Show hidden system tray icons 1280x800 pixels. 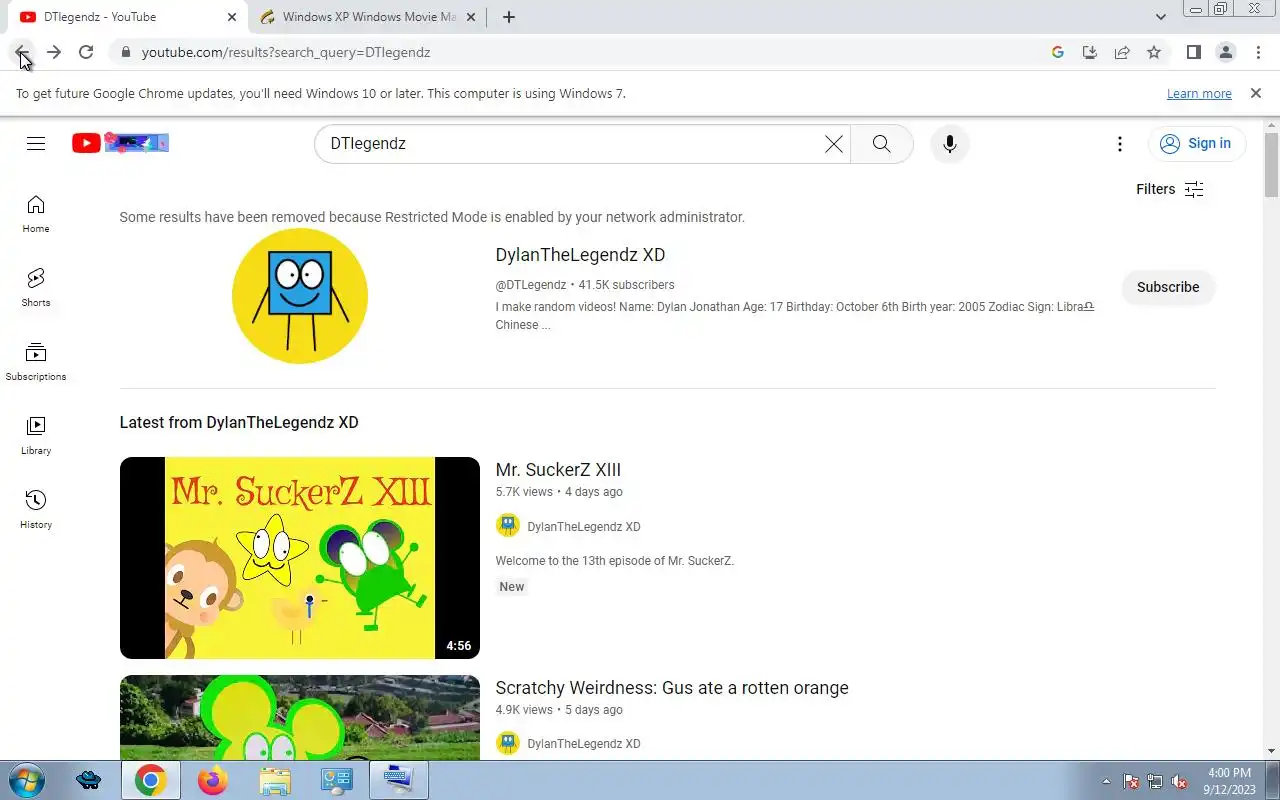(1106, 781)
